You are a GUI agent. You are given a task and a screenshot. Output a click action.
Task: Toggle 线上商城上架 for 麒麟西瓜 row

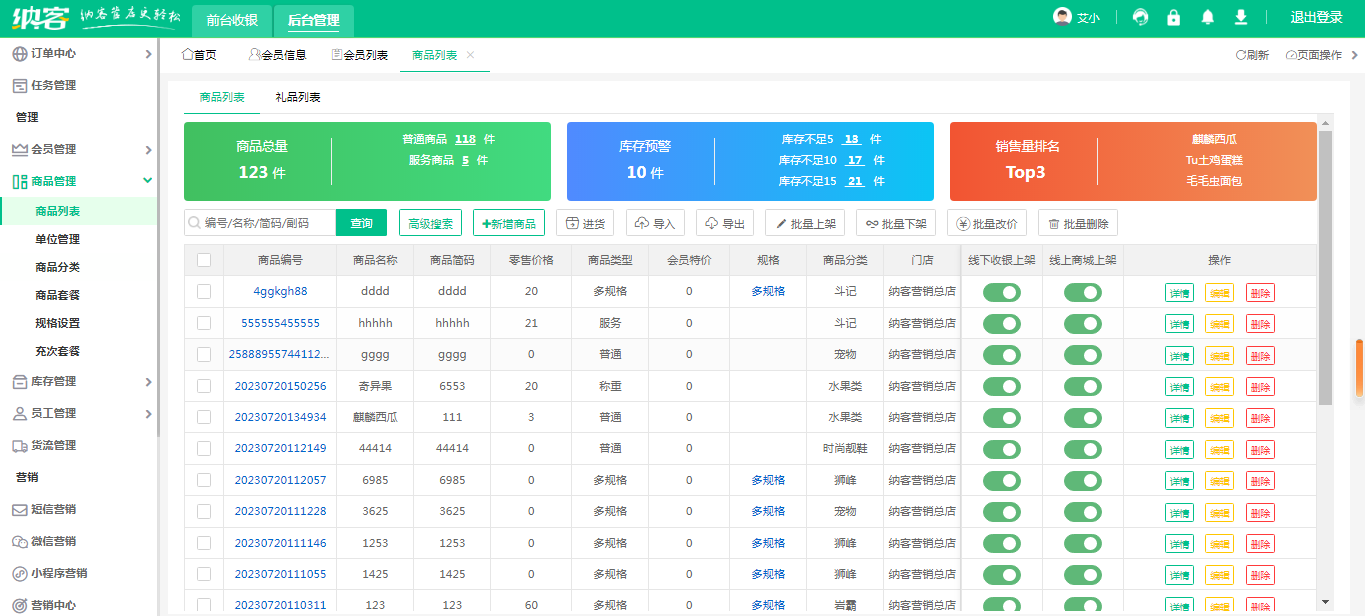(1083, 417)
